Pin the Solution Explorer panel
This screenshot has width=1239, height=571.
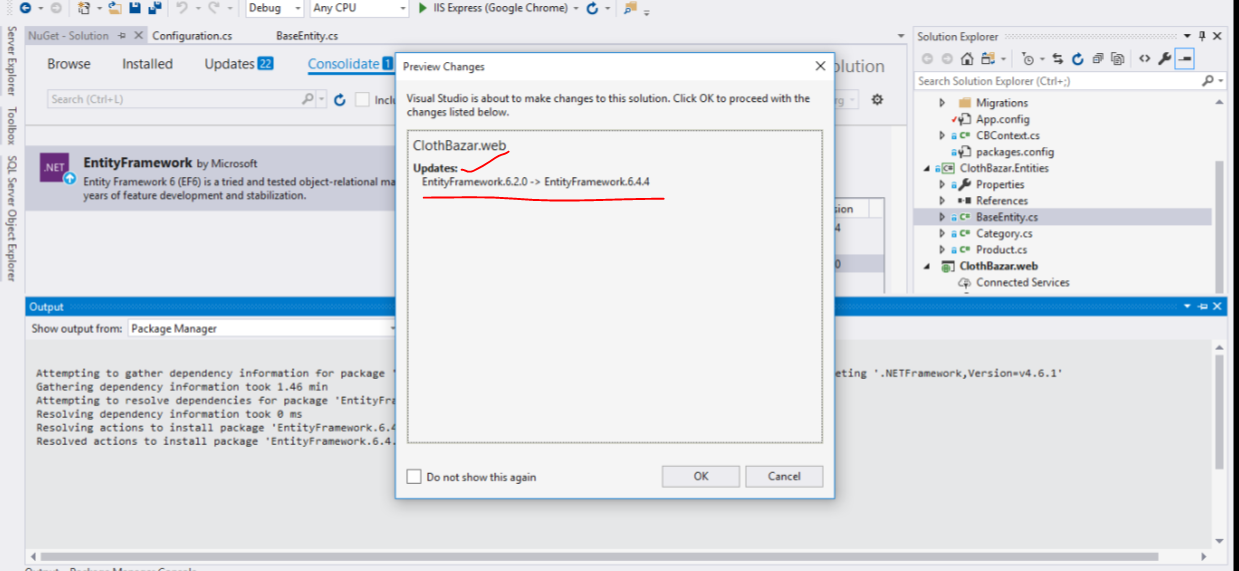pyautogui.click(x=1202, y=36)
